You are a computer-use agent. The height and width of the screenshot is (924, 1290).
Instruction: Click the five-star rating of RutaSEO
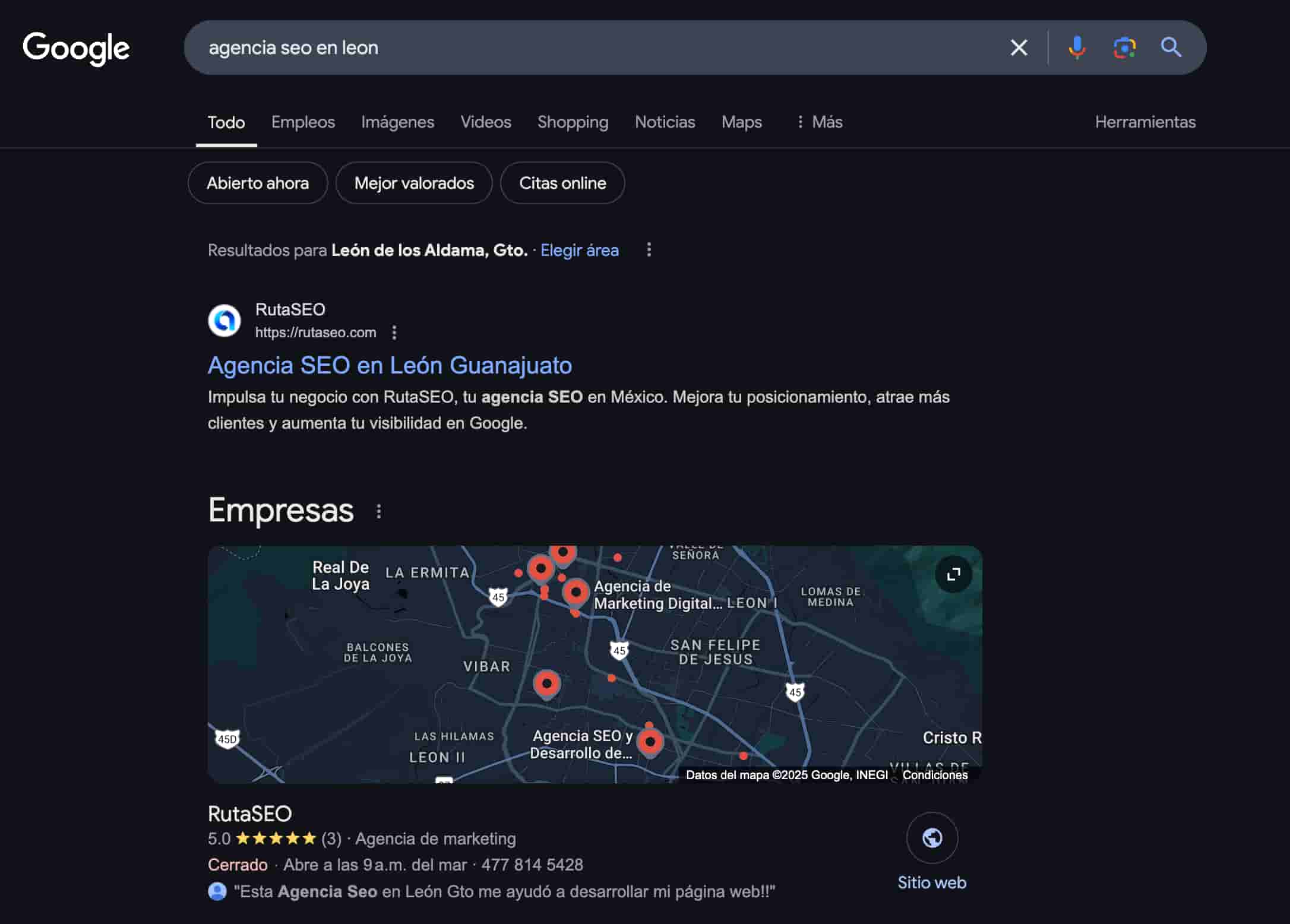pyautogui.click(x=276, y=838)
